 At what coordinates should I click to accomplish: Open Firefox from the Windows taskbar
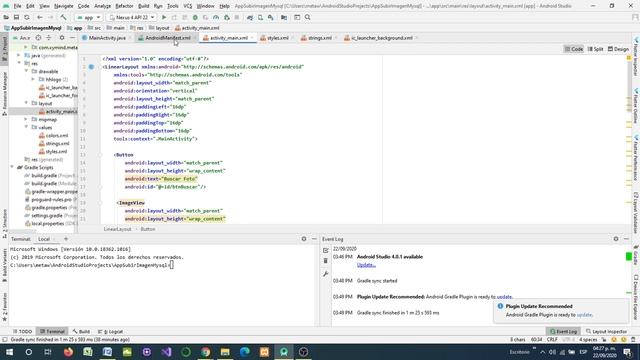[68, 352]
